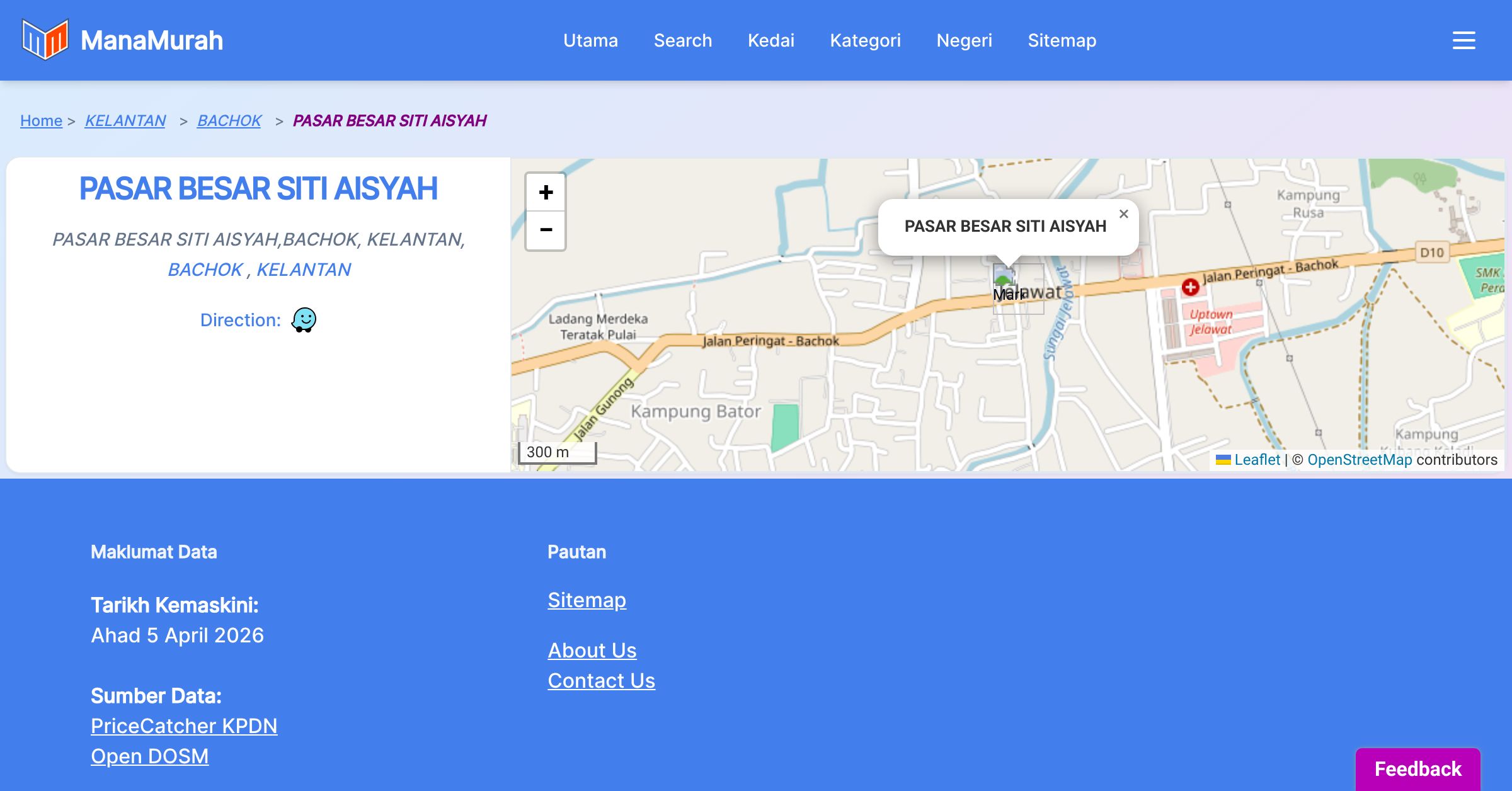Open the Leaflet attribution link

pyautogui.click(x=1257, y=460)
